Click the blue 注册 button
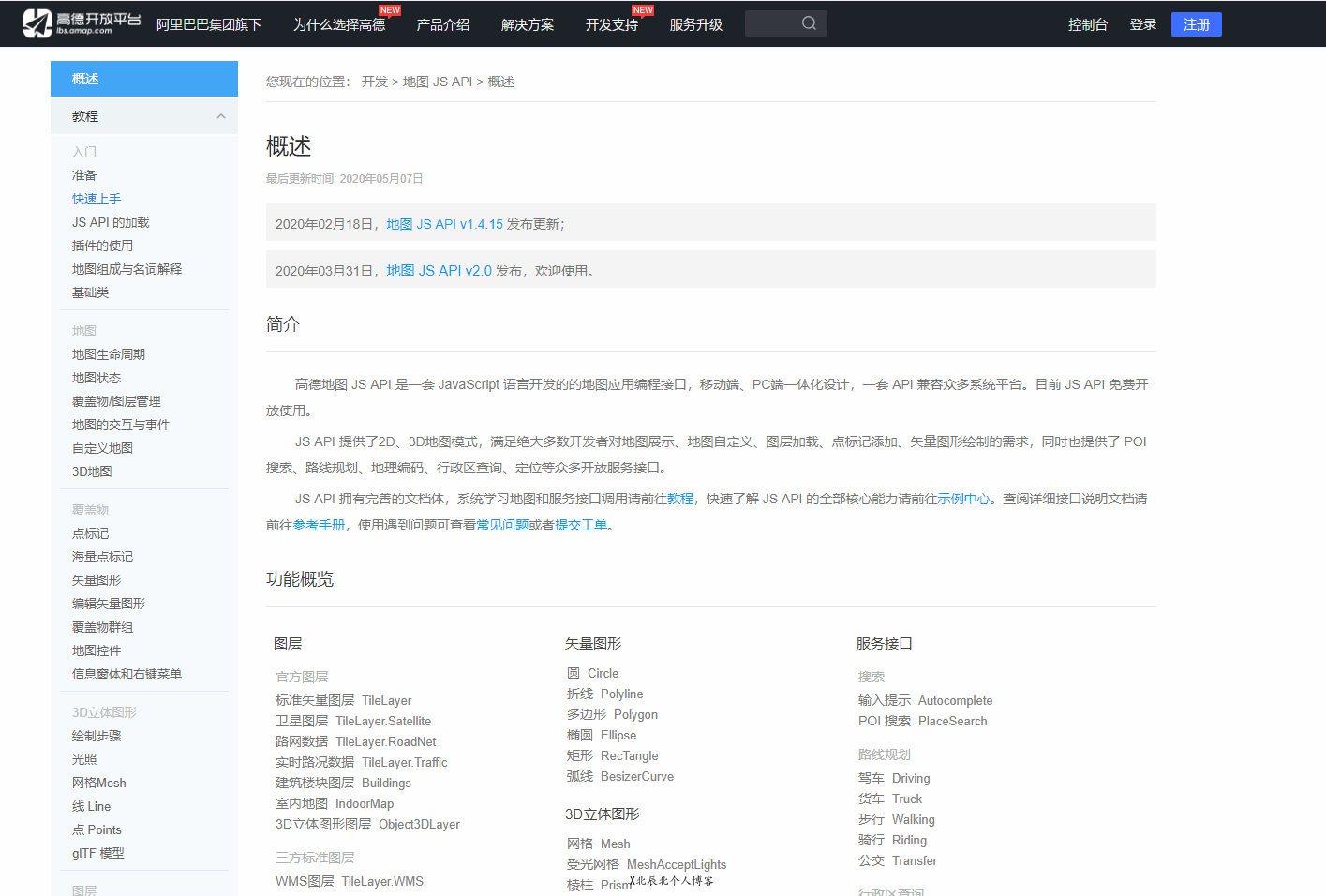This screenshot has width=1326, height=896. (1196, 24)
